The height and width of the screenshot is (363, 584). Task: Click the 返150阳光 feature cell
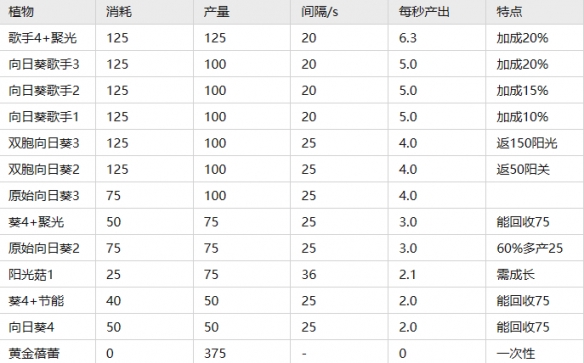[x=527, y=143]
